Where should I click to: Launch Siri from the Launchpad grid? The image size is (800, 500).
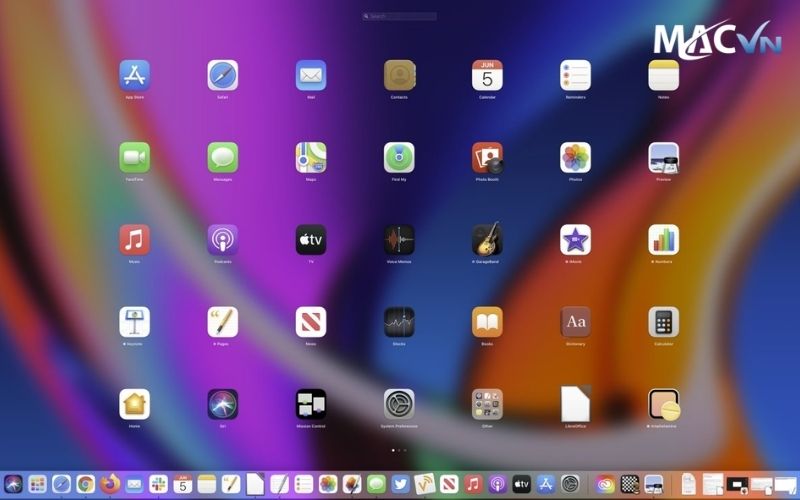point(223,404)
